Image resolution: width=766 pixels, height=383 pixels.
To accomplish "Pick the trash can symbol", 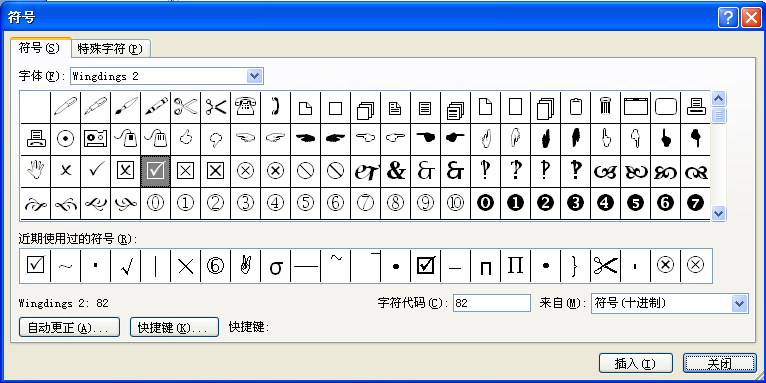I will coord(605,106).
